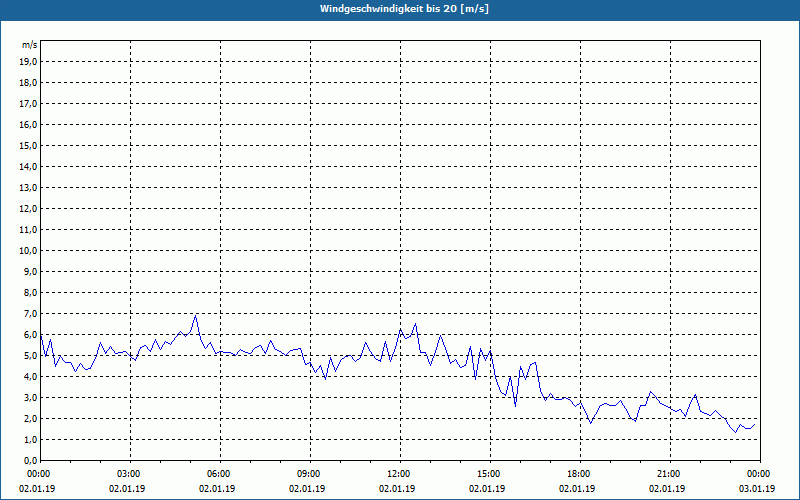Click the 03:00 time axis label
This screenshot has width=800, height=500.
click(131, 474)
